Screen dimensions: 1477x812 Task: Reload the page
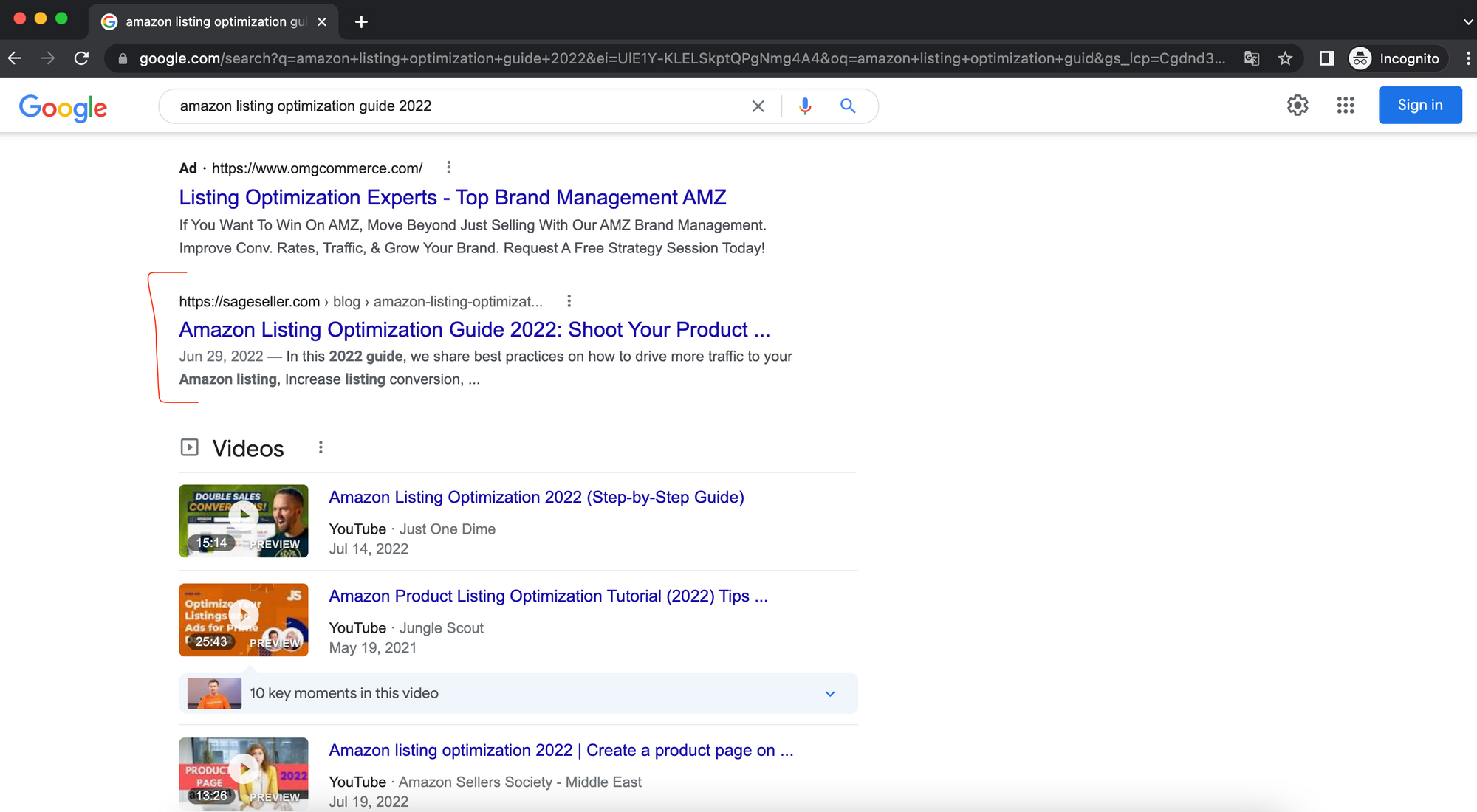82,58
